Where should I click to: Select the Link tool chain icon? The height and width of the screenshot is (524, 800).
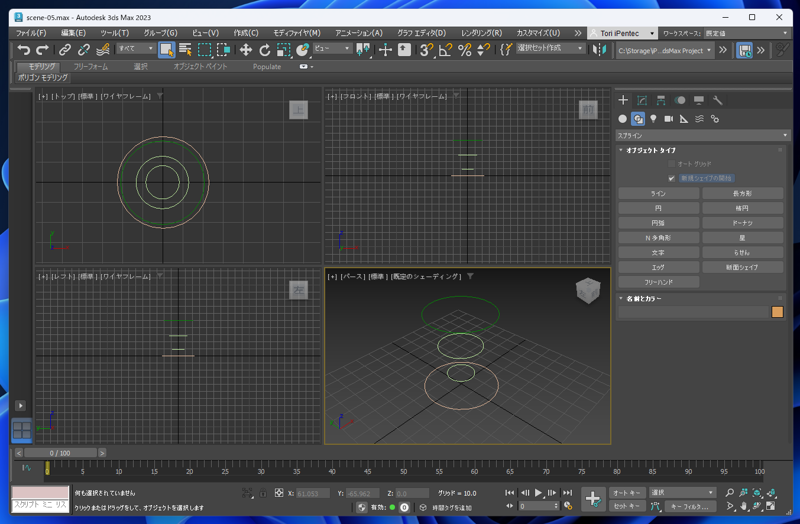pyautogui.click(x=65, y=49)
